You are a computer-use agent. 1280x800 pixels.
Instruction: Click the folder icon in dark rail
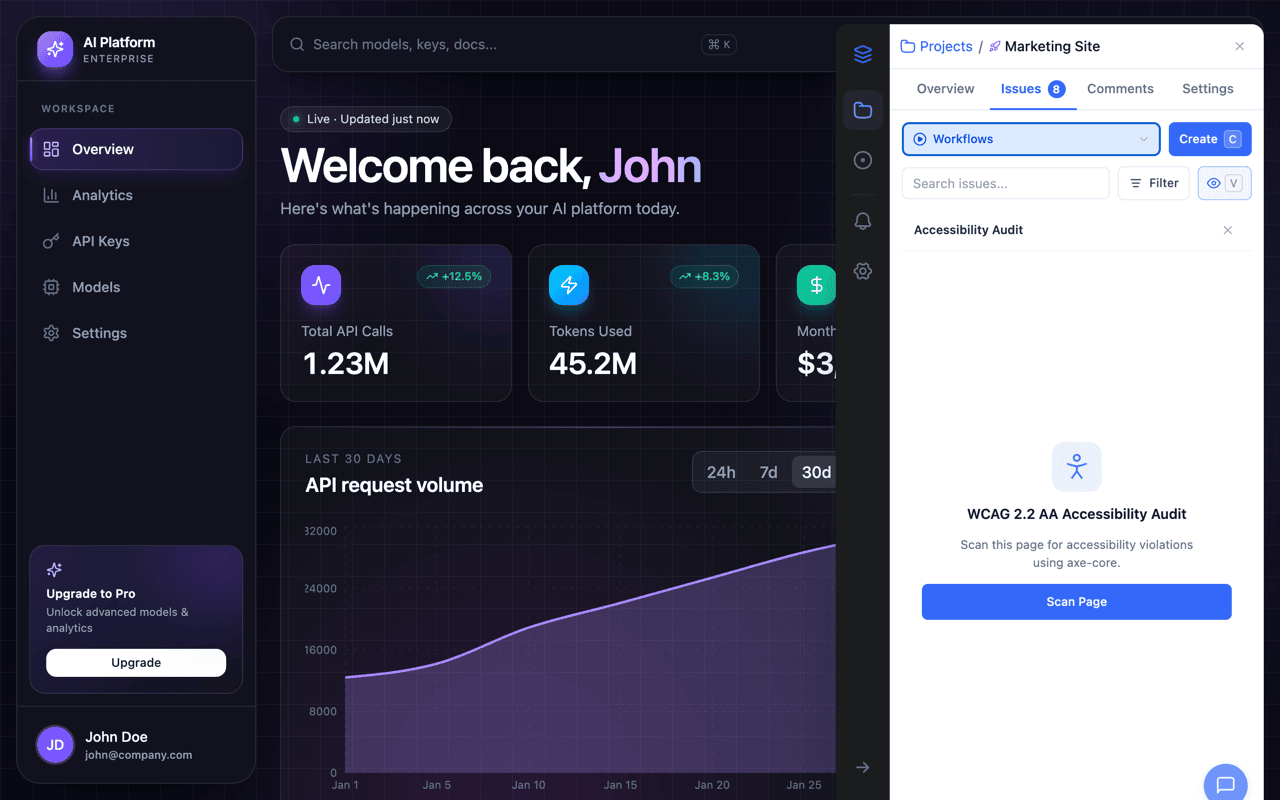(863, 110)
